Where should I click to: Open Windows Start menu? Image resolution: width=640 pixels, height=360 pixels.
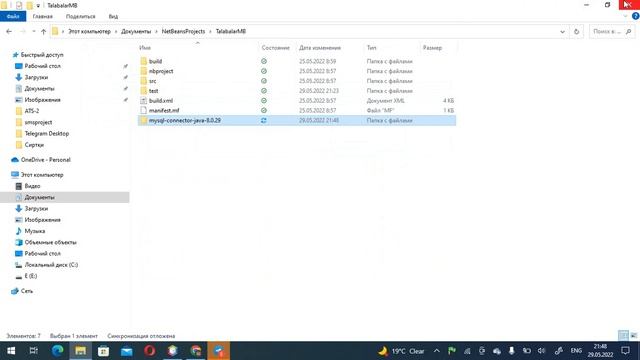click(11, 351)
